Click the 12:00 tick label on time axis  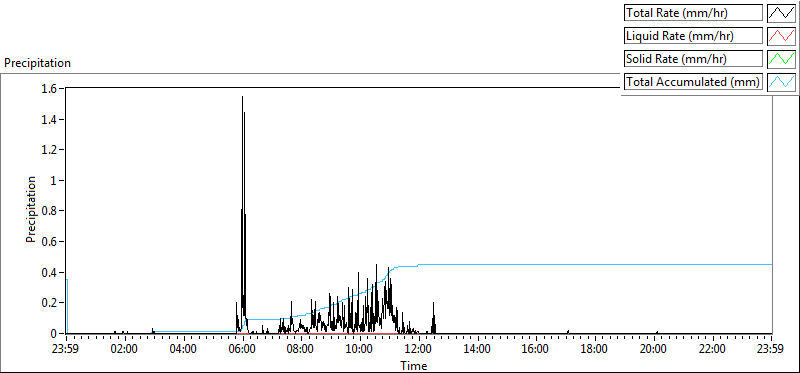point(419,350)
